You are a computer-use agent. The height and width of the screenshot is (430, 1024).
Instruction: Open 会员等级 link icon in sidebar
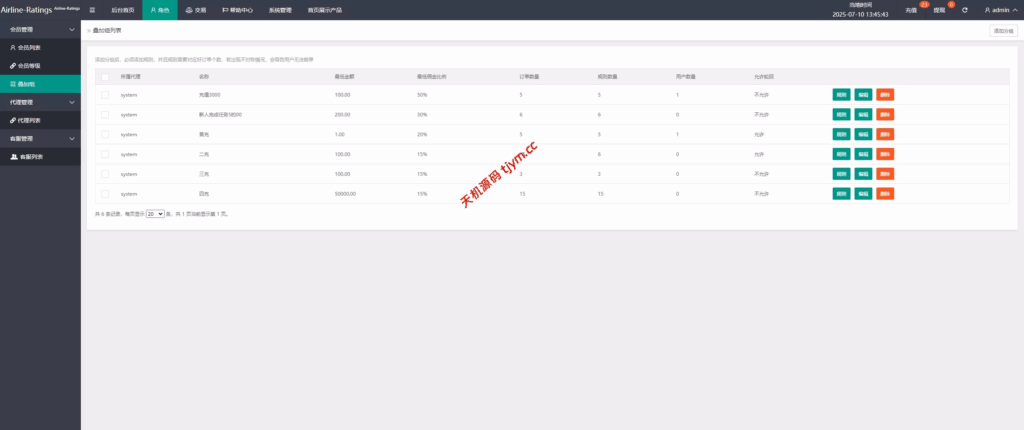13,65
